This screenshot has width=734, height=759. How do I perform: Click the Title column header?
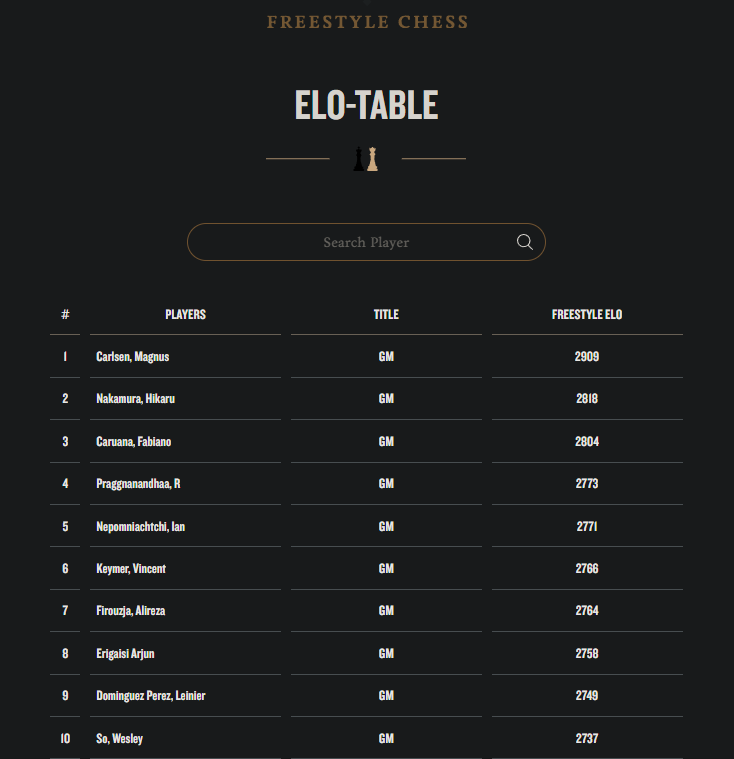tap(386, 315)
